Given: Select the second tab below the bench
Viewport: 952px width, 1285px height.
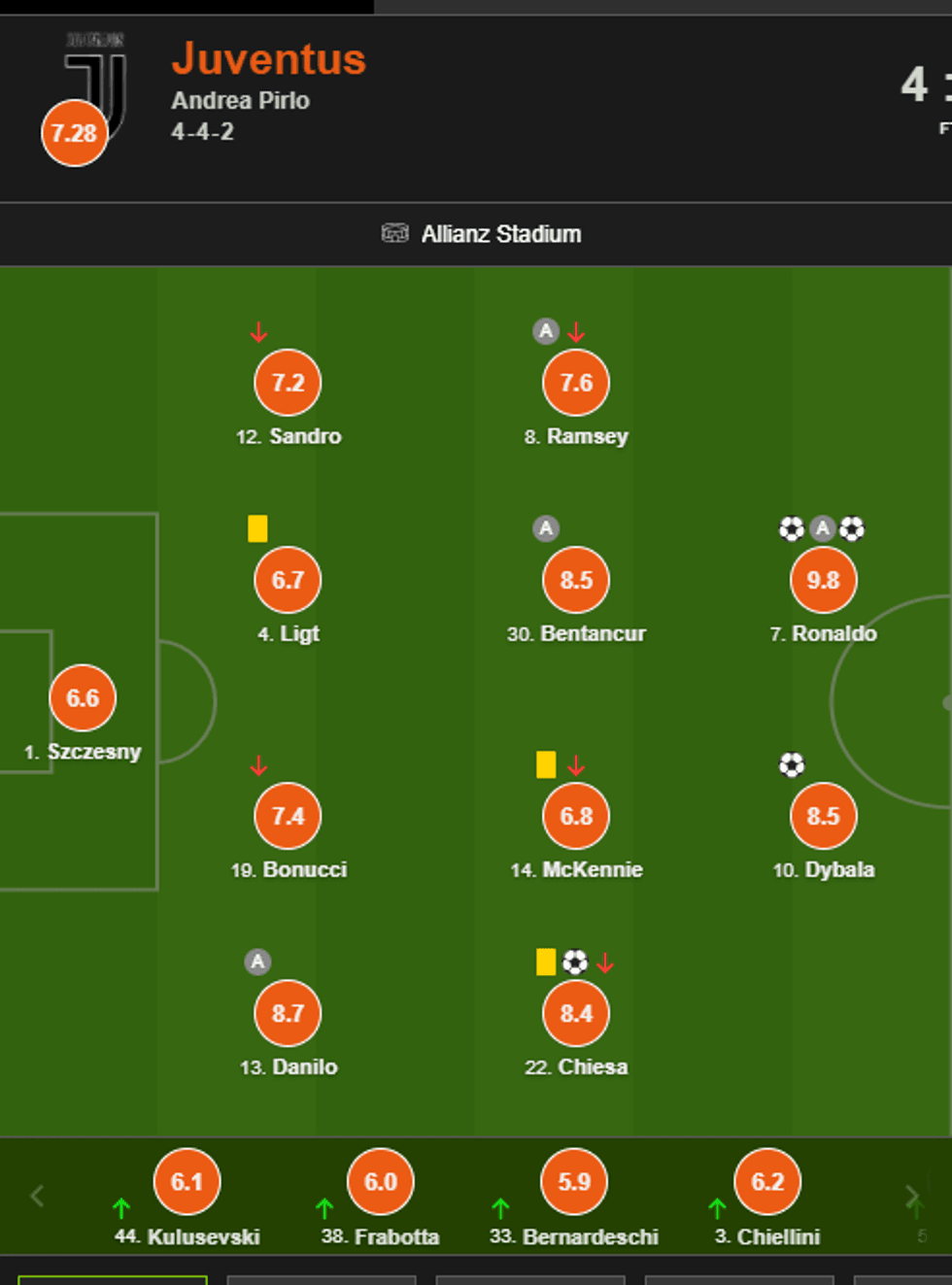Looking at the screenshot, I should point(322,1280).
